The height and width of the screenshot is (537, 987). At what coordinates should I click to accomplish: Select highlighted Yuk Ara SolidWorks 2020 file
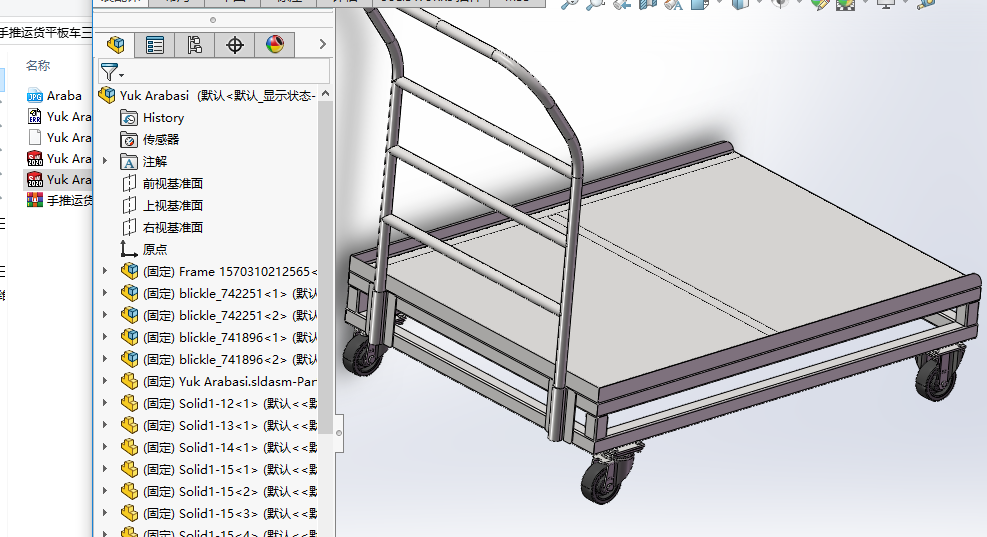tap(60, 179)
